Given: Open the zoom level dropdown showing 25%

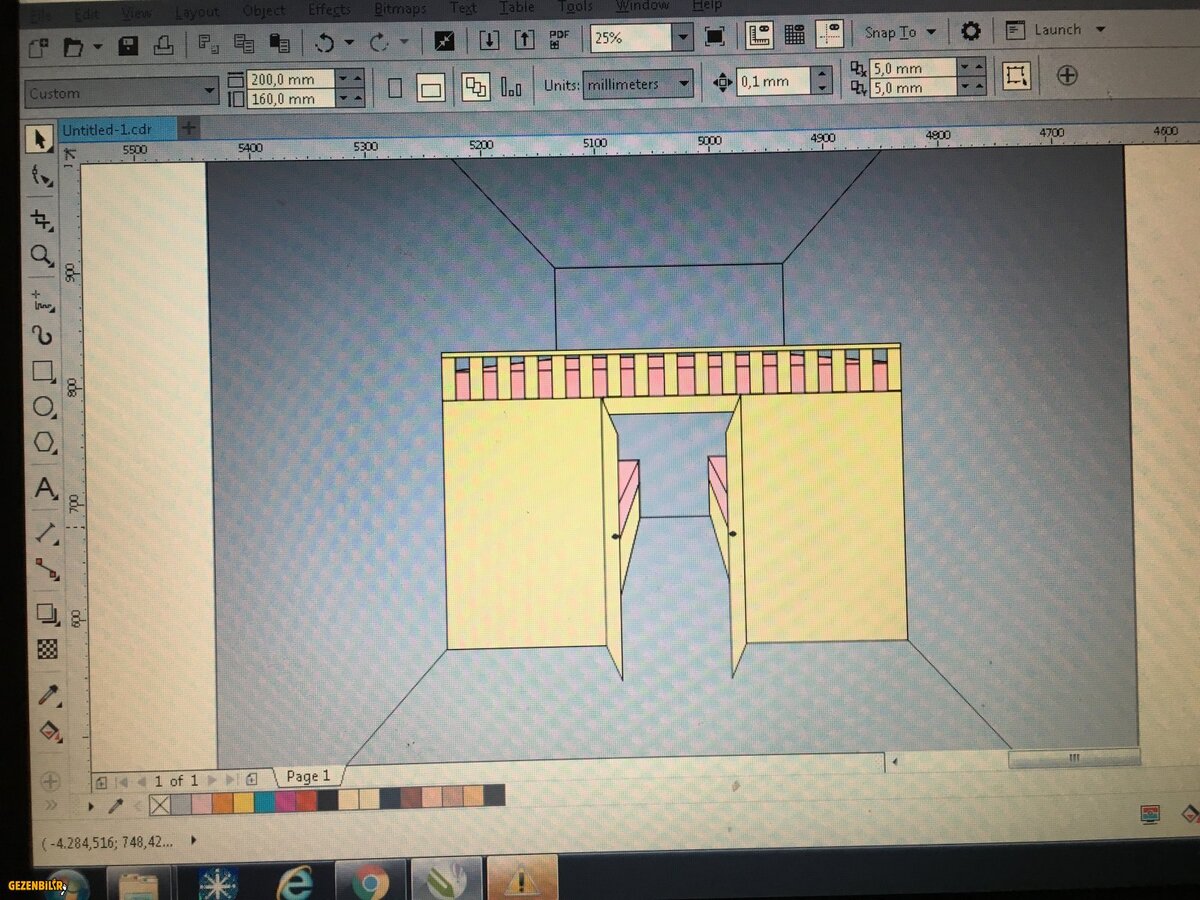Looking at the screenshot, I should (682, 39).
